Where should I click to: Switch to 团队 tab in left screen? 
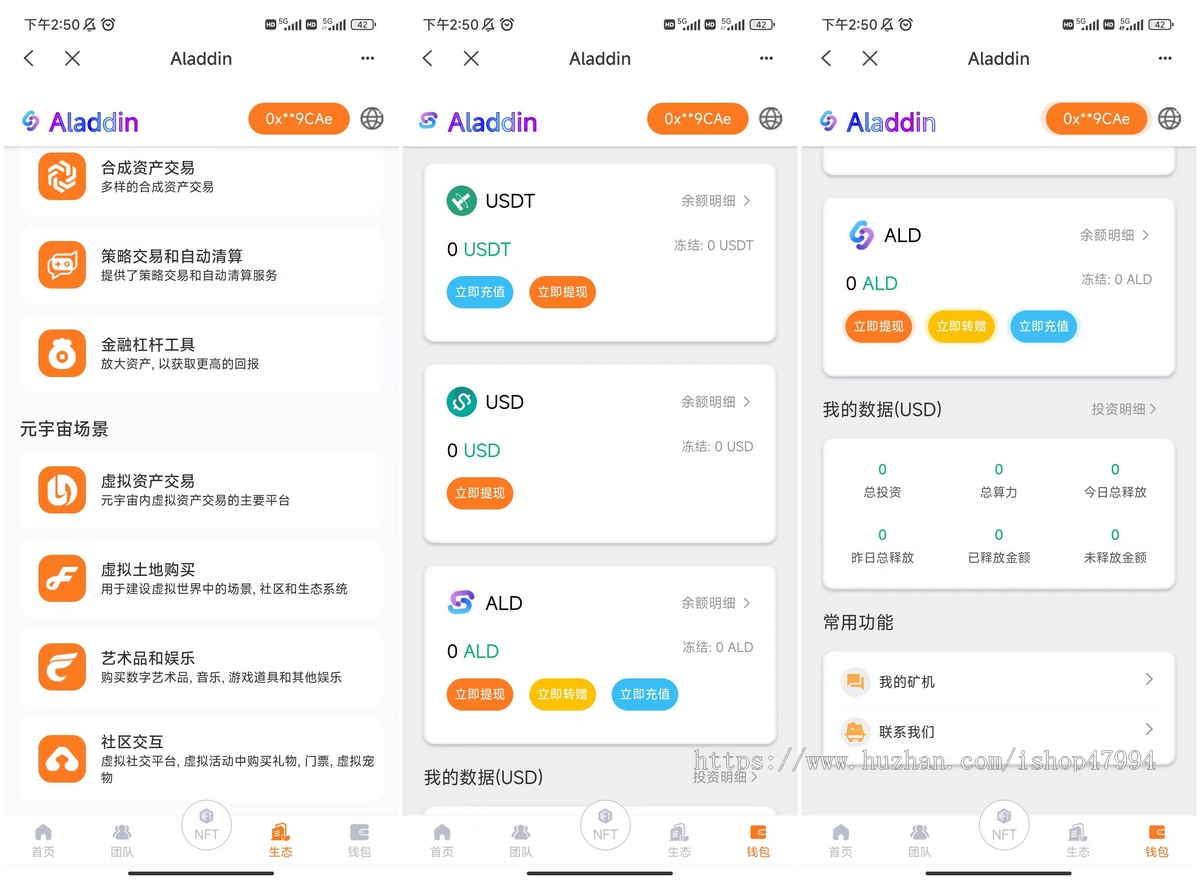click(x=122, y=841)
